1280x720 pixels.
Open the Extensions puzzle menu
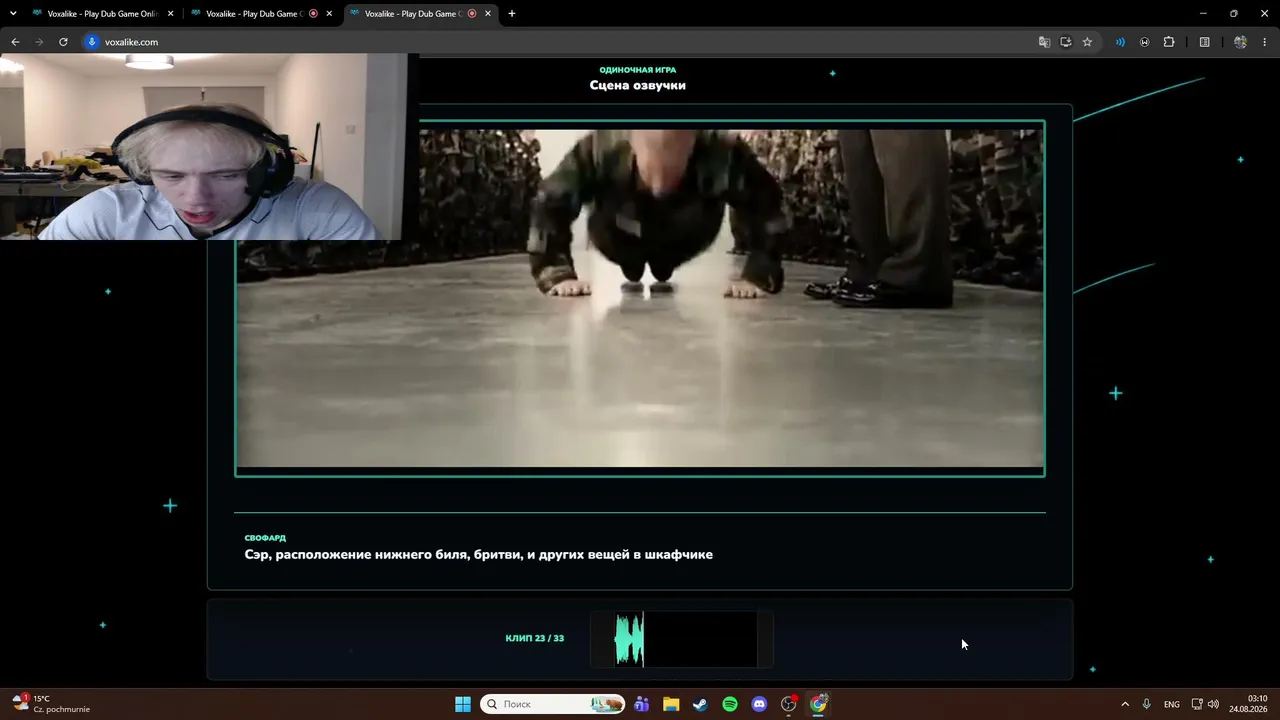click(x=1169, y=42)
